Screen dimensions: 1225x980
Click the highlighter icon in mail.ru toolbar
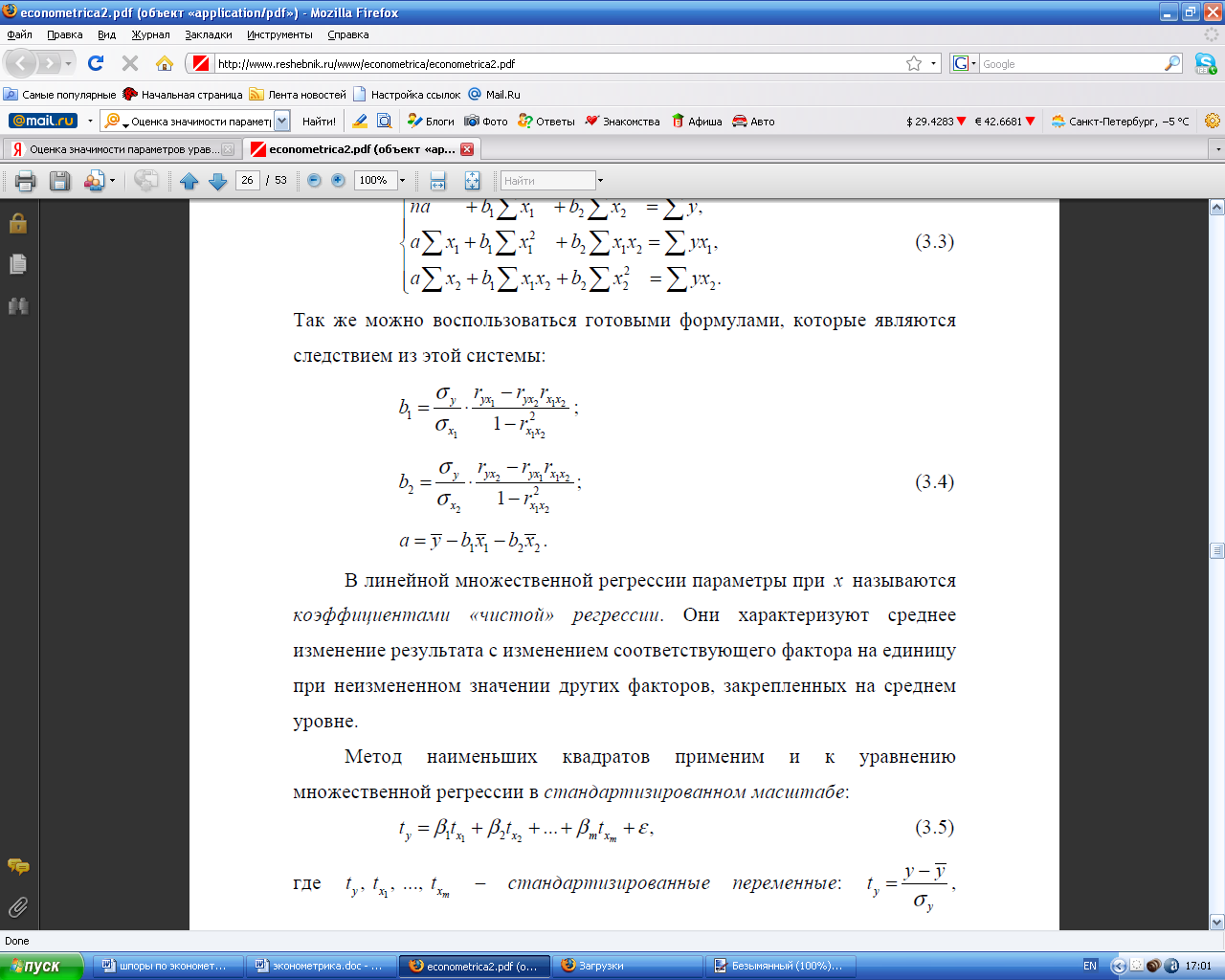tap(360, 121)
